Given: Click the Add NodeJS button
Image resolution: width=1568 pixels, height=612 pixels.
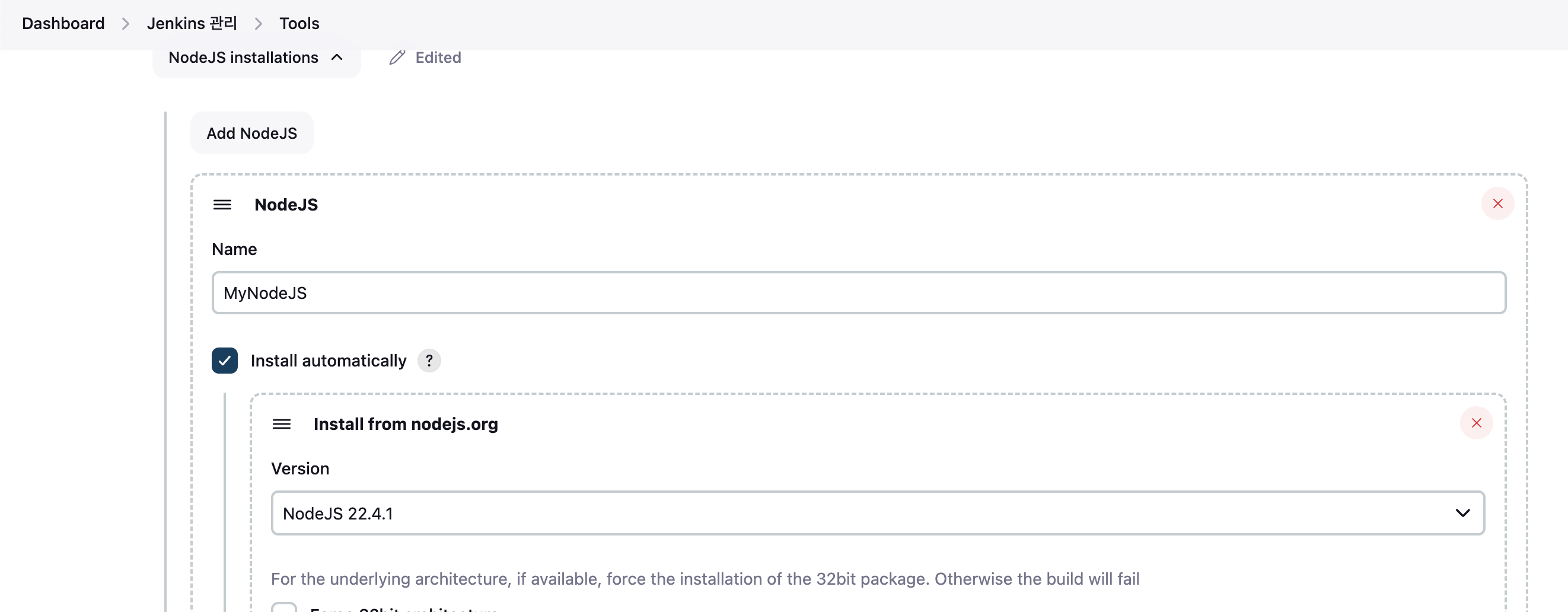Looking at the screenshot, I should [x=251, y=133].
